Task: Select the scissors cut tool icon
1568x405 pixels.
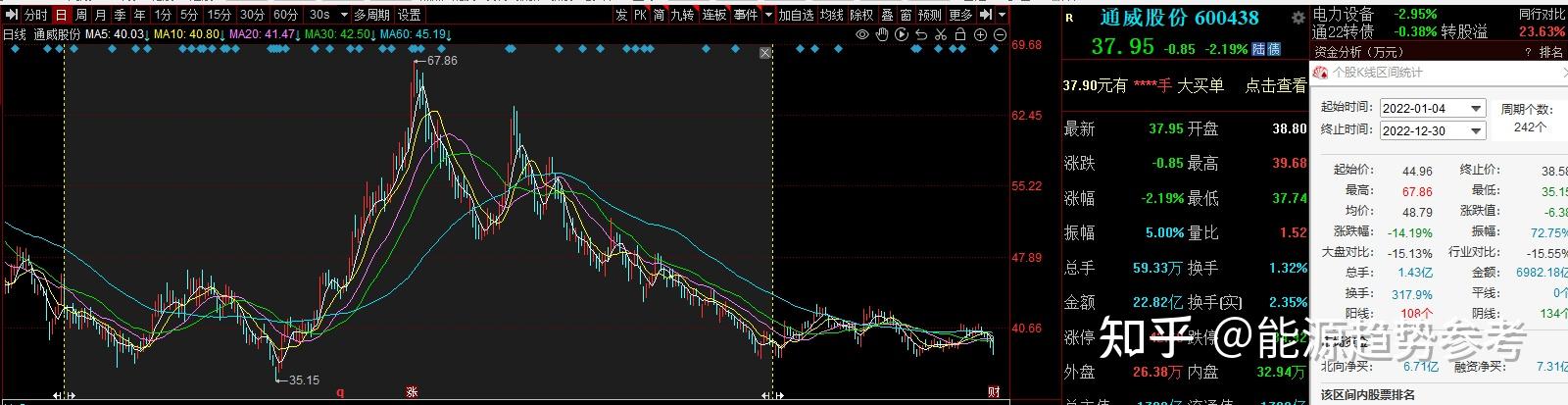Action: (940, 34)
